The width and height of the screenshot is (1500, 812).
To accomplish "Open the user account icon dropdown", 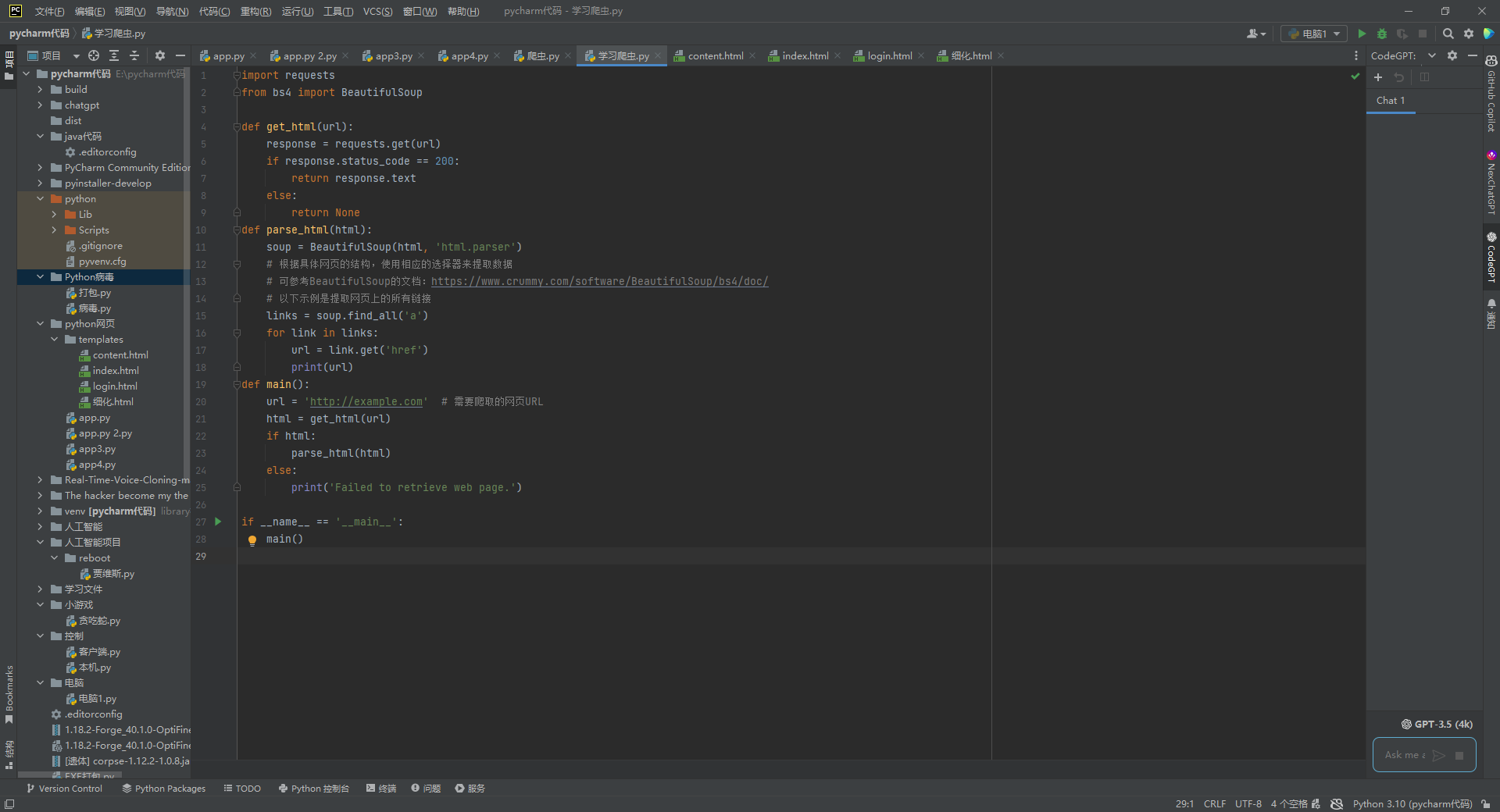I will [x=1256, y=34].
